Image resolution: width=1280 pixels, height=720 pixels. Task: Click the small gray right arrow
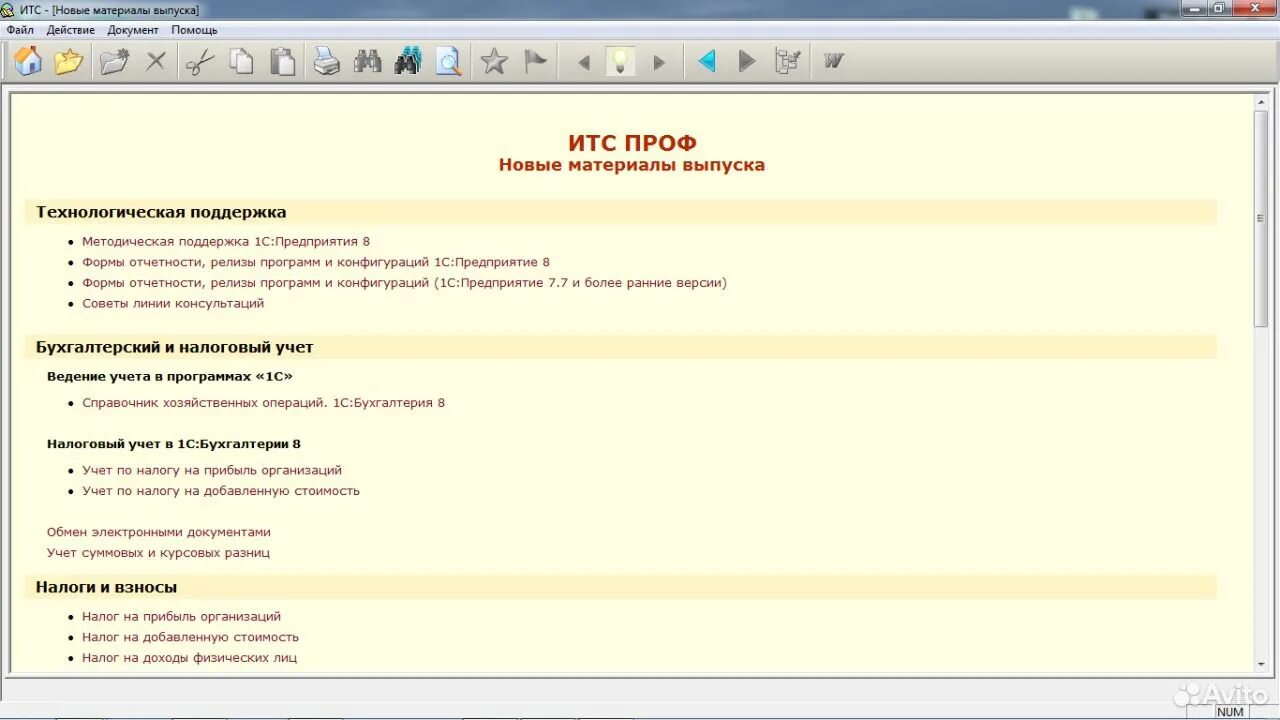pos(659,63)
